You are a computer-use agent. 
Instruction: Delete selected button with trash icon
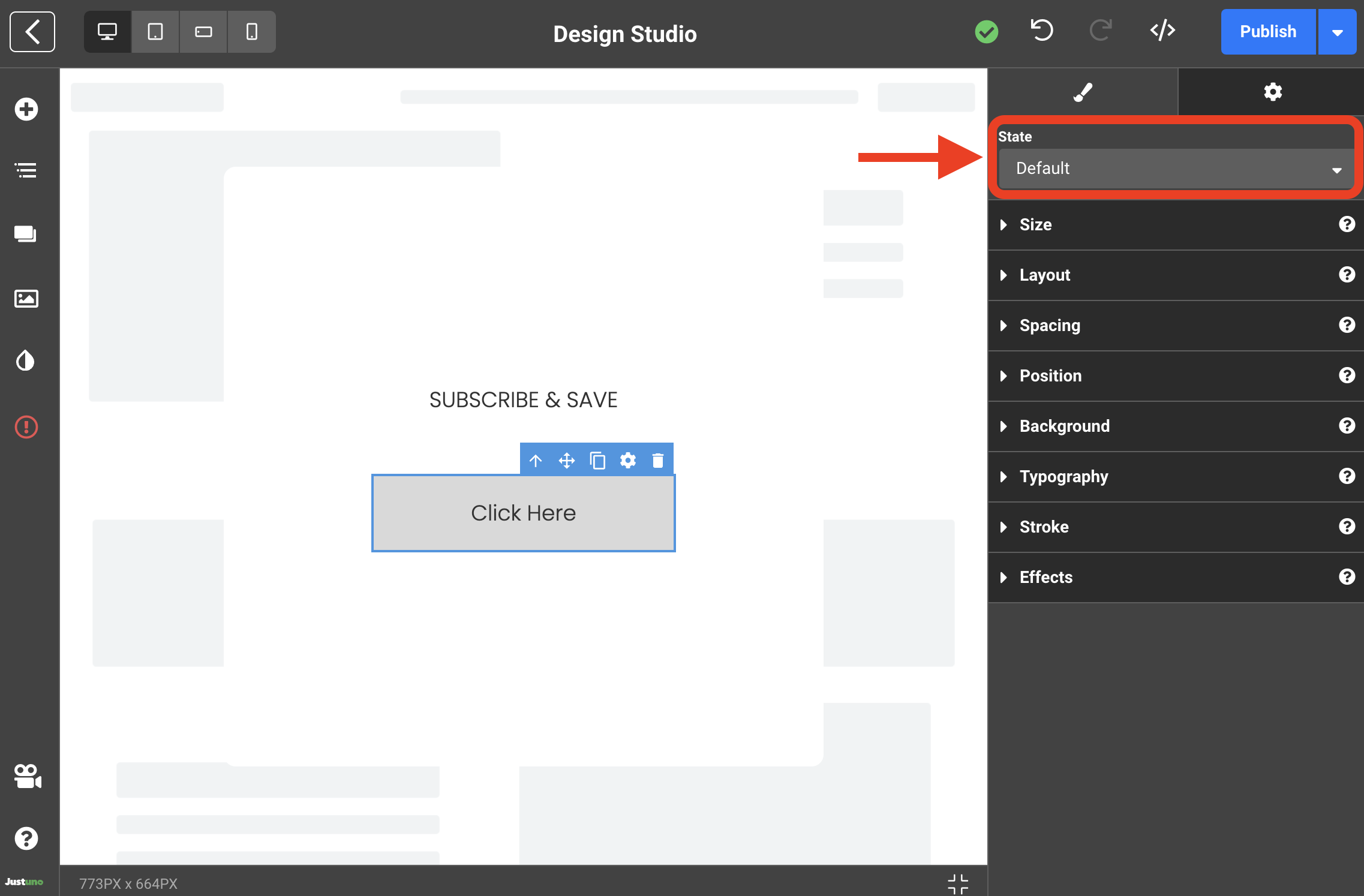[658, 461]
